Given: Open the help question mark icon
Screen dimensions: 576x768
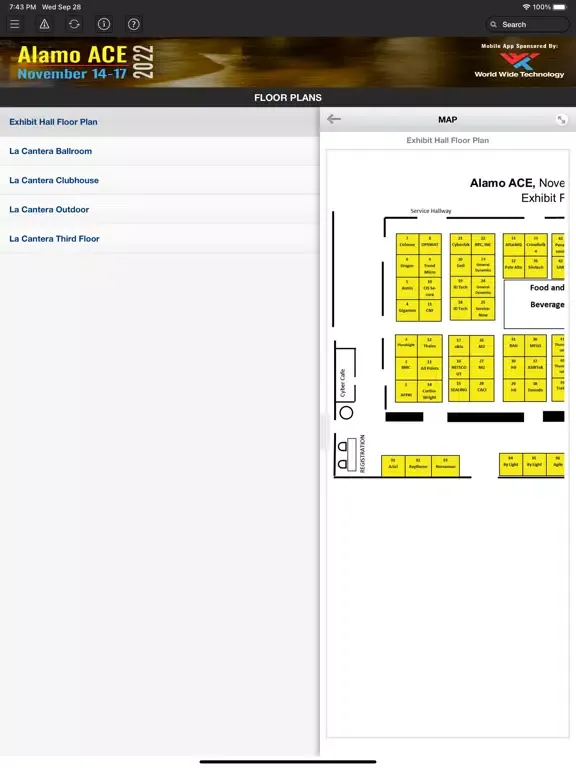Looking at the screenshot, I should click(134, 24).
